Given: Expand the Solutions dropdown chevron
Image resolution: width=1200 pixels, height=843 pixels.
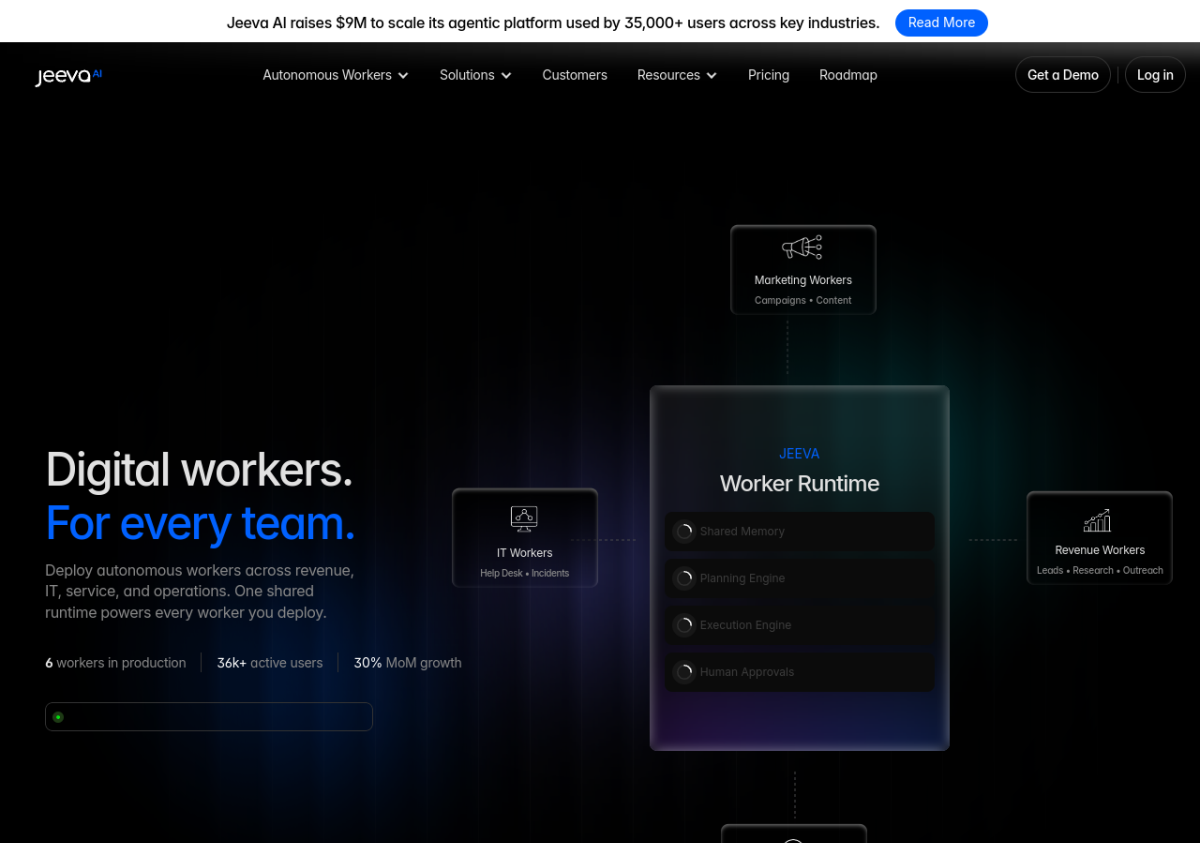Looking at the screenshot, I should [506, 75].
